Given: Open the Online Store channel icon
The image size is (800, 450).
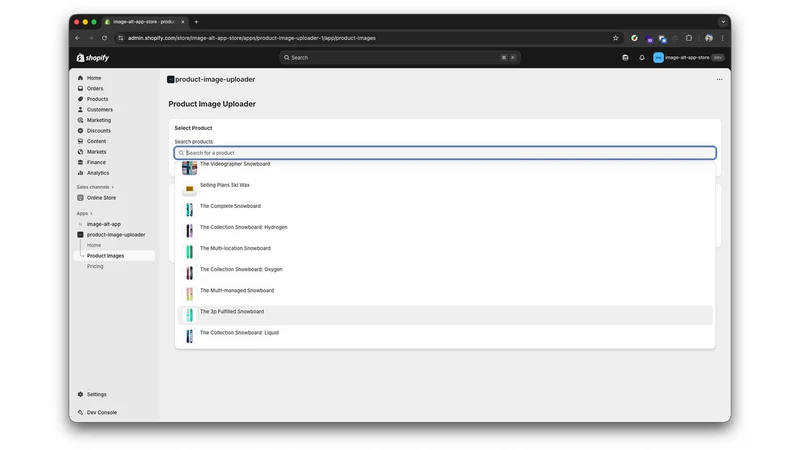Looking at the screenshot, I should click(80, 197).
